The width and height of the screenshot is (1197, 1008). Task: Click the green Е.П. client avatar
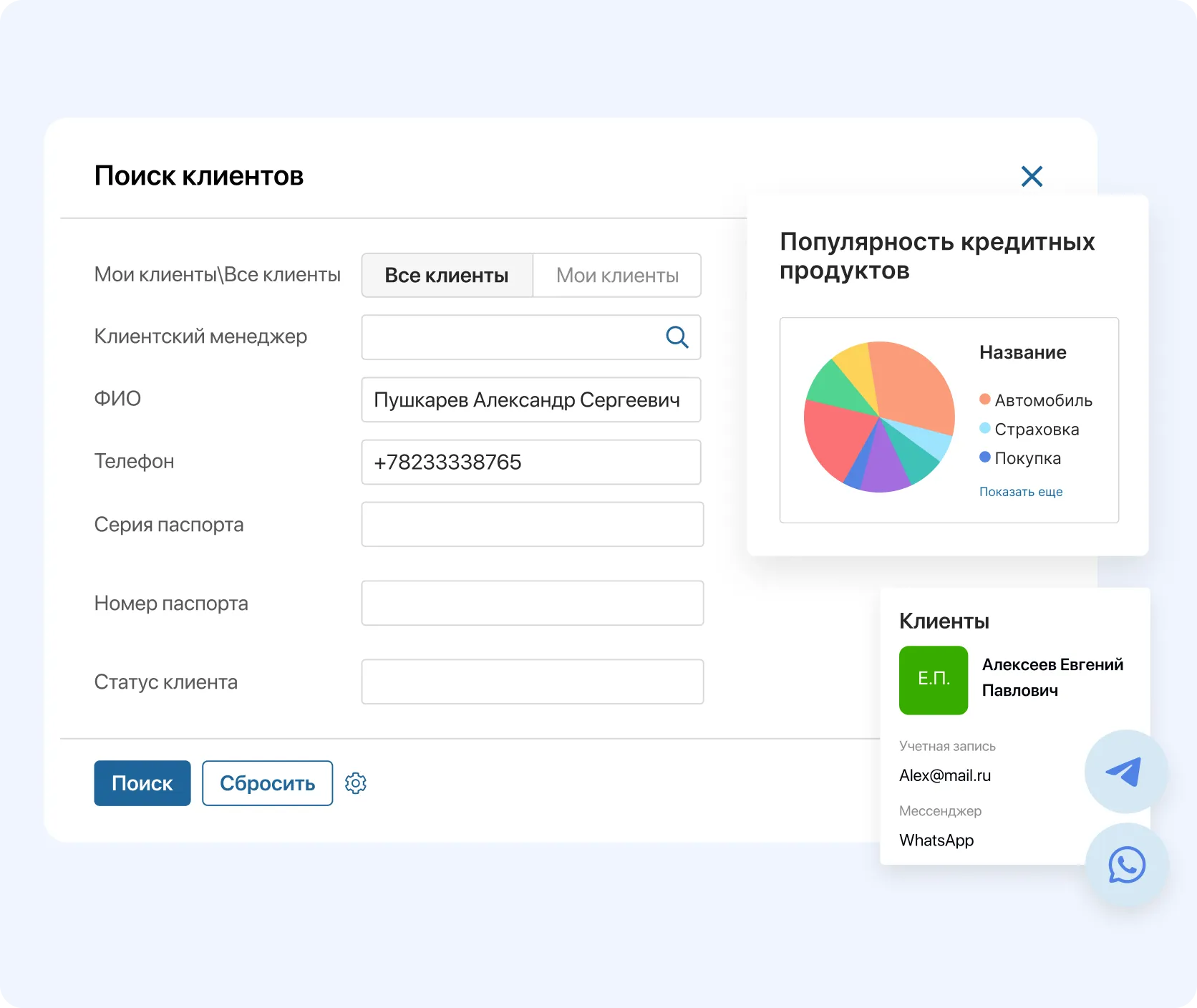click(x=934, y=680)
